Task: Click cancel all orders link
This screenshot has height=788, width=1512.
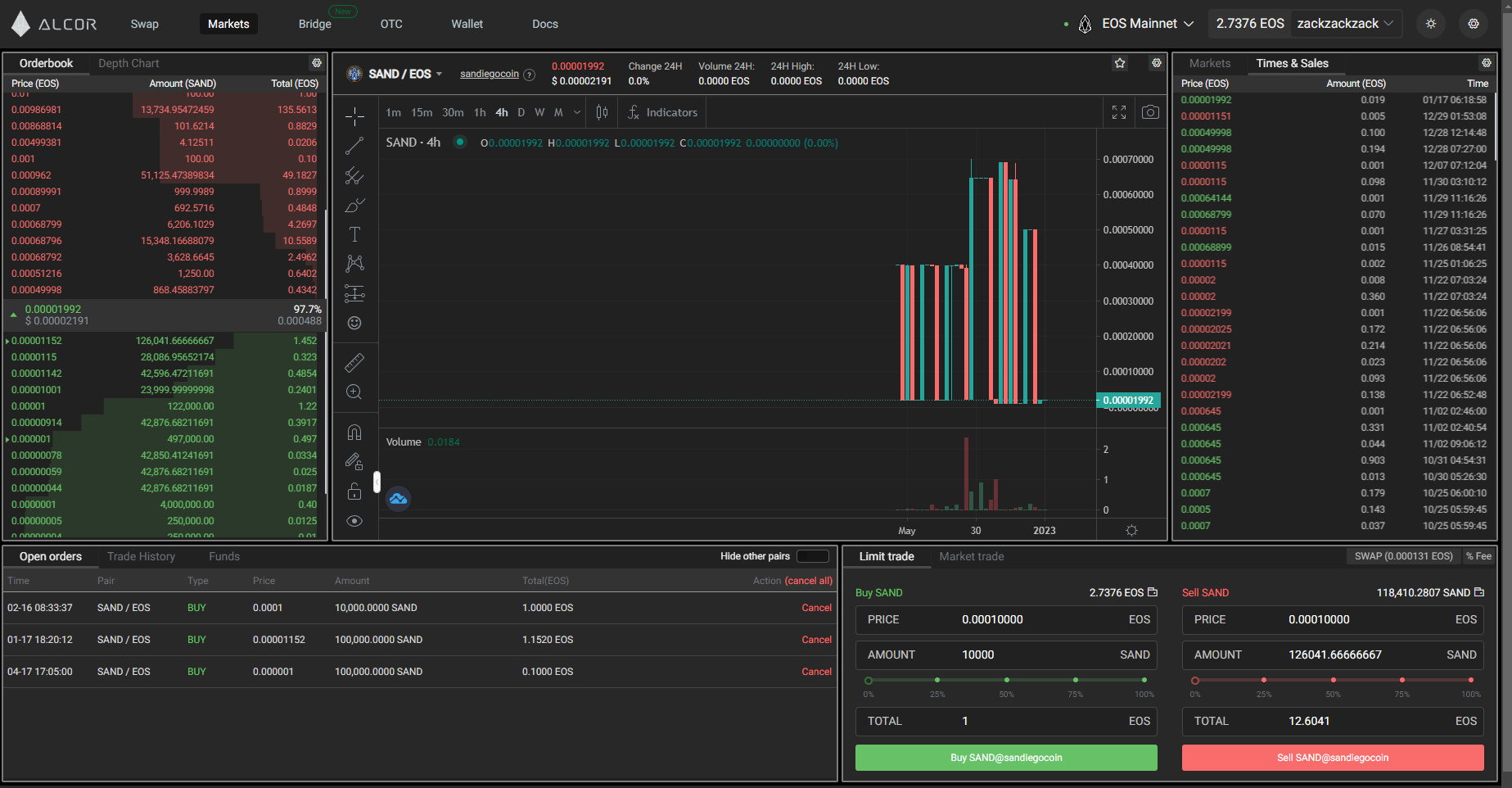Action: pos(809,581)
